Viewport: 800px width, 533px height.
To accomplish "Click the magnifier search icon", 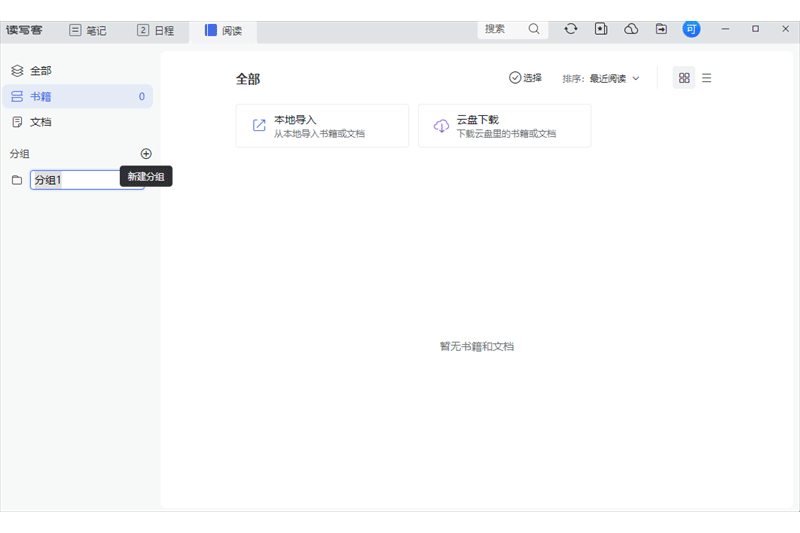I will (x=534, y=29).
